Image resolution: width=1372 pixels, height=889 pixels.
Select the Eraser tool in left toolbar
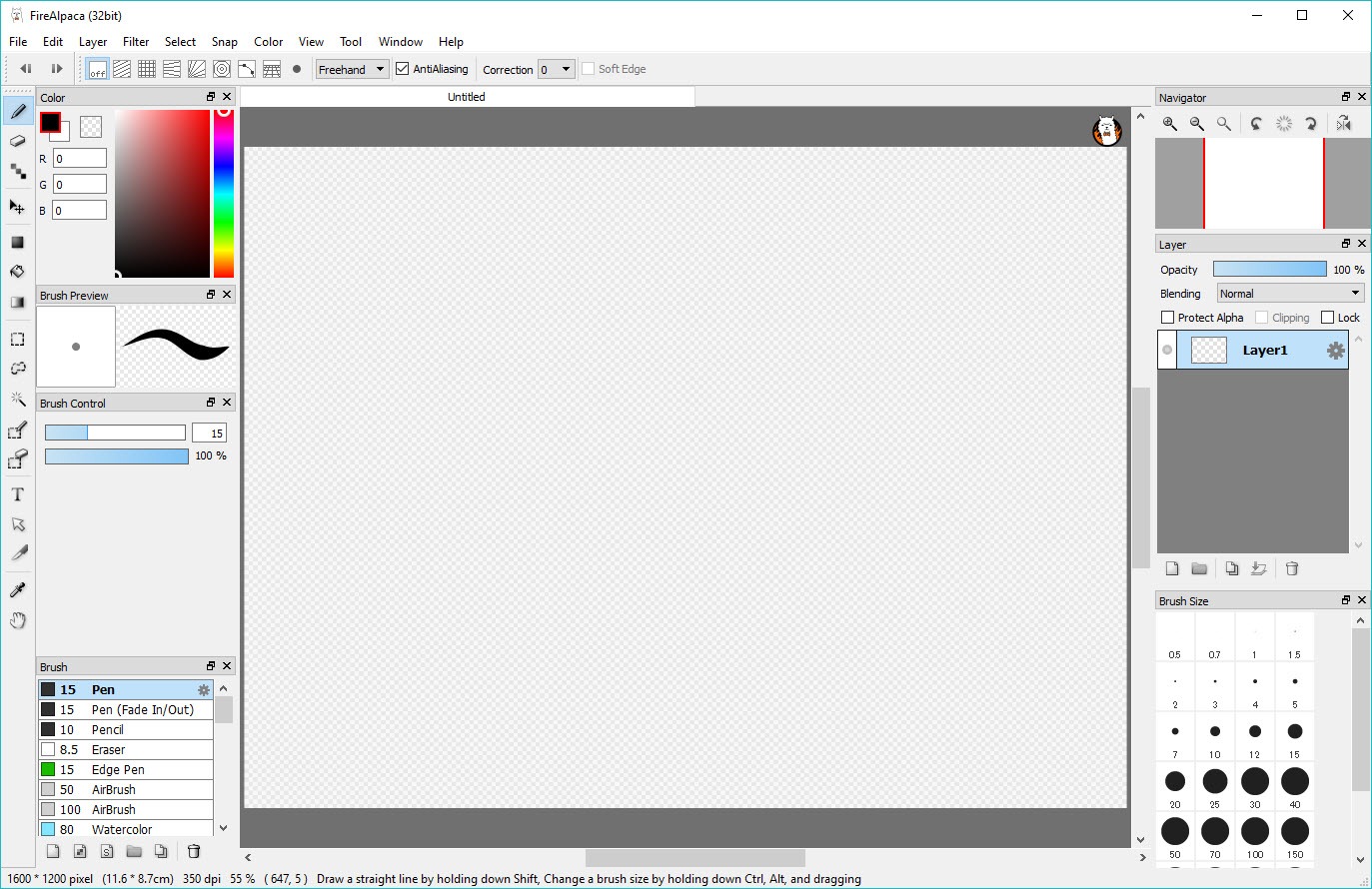pos(17,142)
